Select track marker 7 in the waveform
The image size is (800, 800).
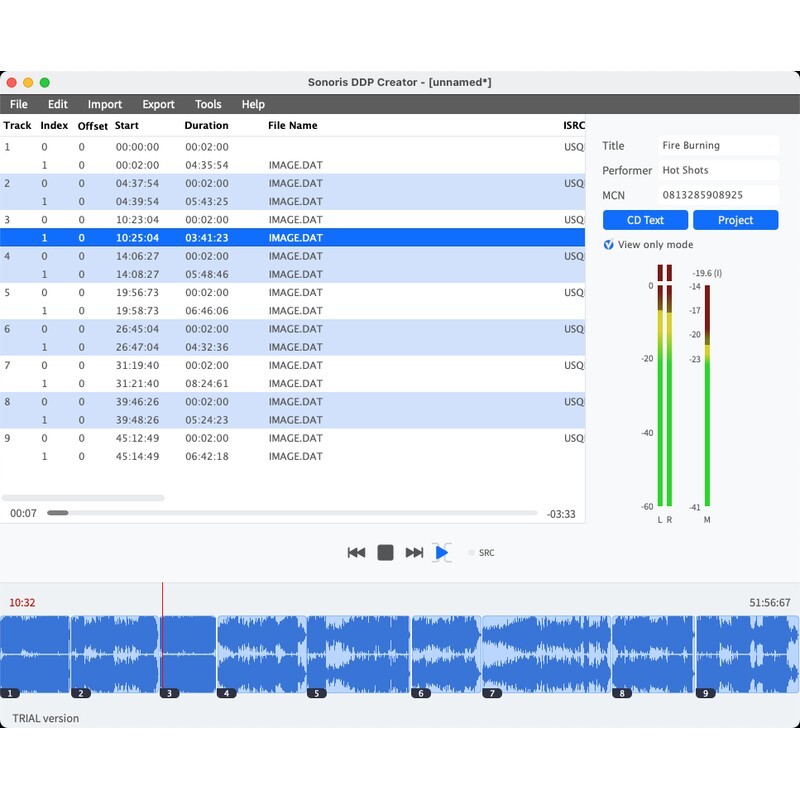[491, 692]
